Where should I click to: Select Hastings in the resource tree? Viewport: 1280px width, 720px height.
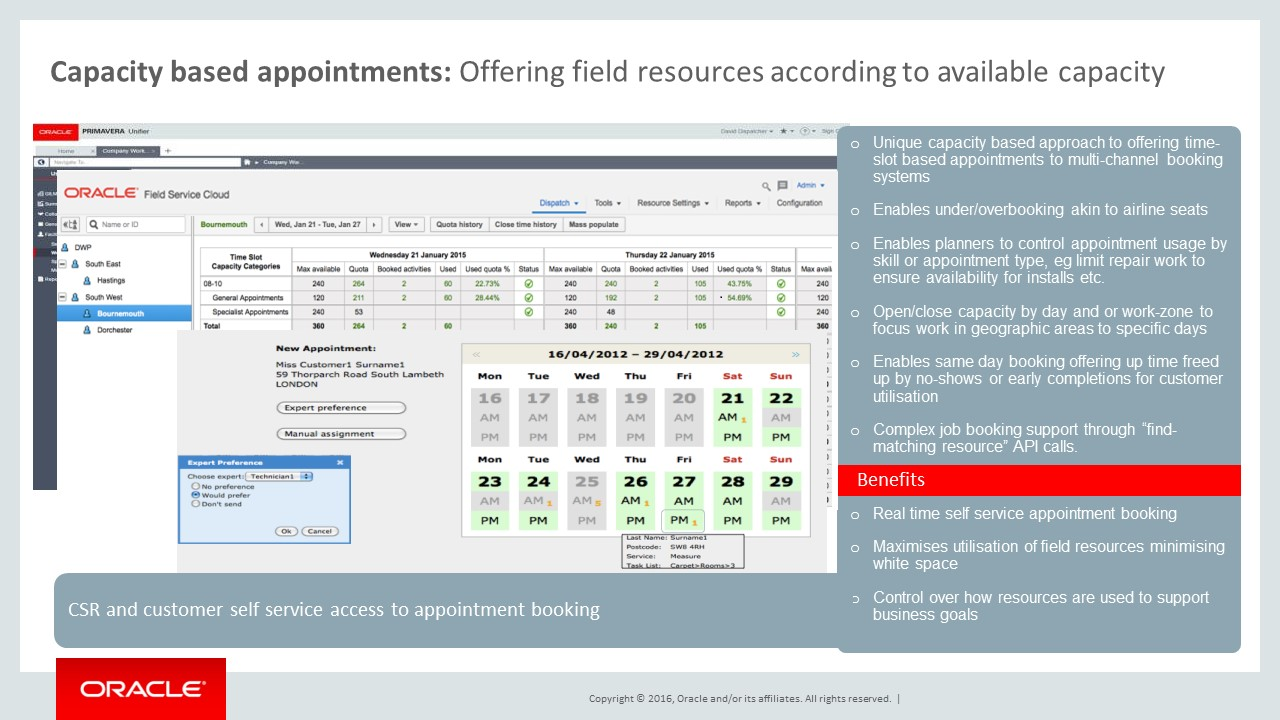[x=110, y=281]
